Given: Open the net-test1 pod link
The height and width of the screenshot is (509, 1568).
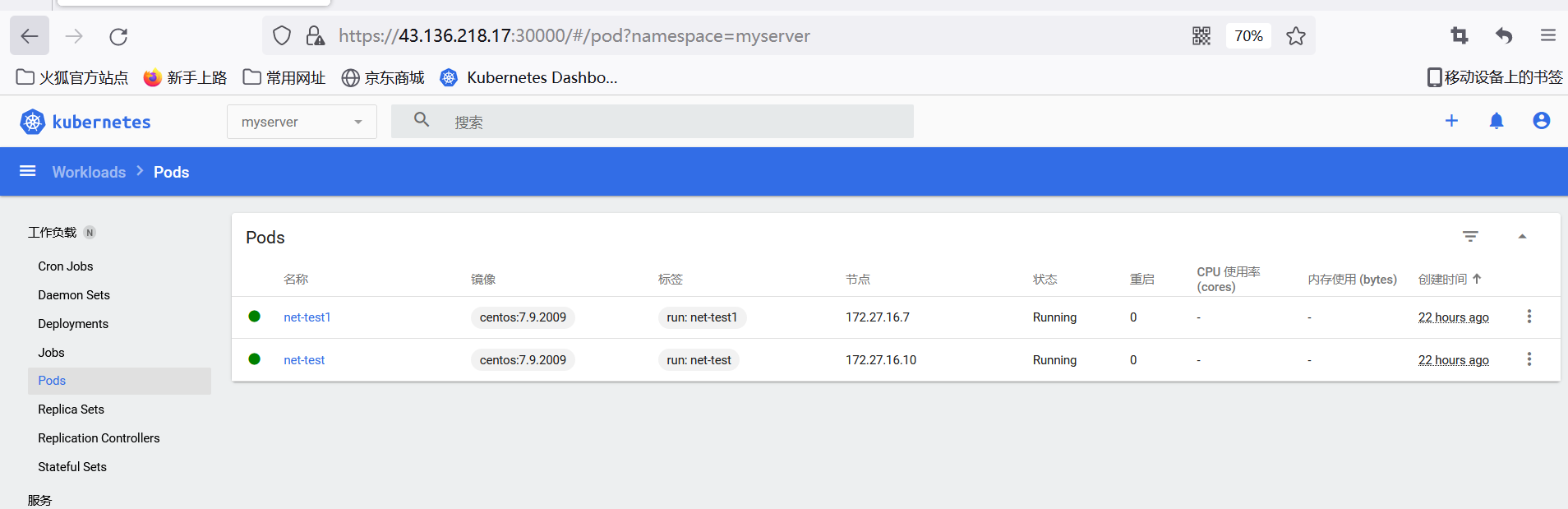Looking at the screenshot, I should [307, 317].
